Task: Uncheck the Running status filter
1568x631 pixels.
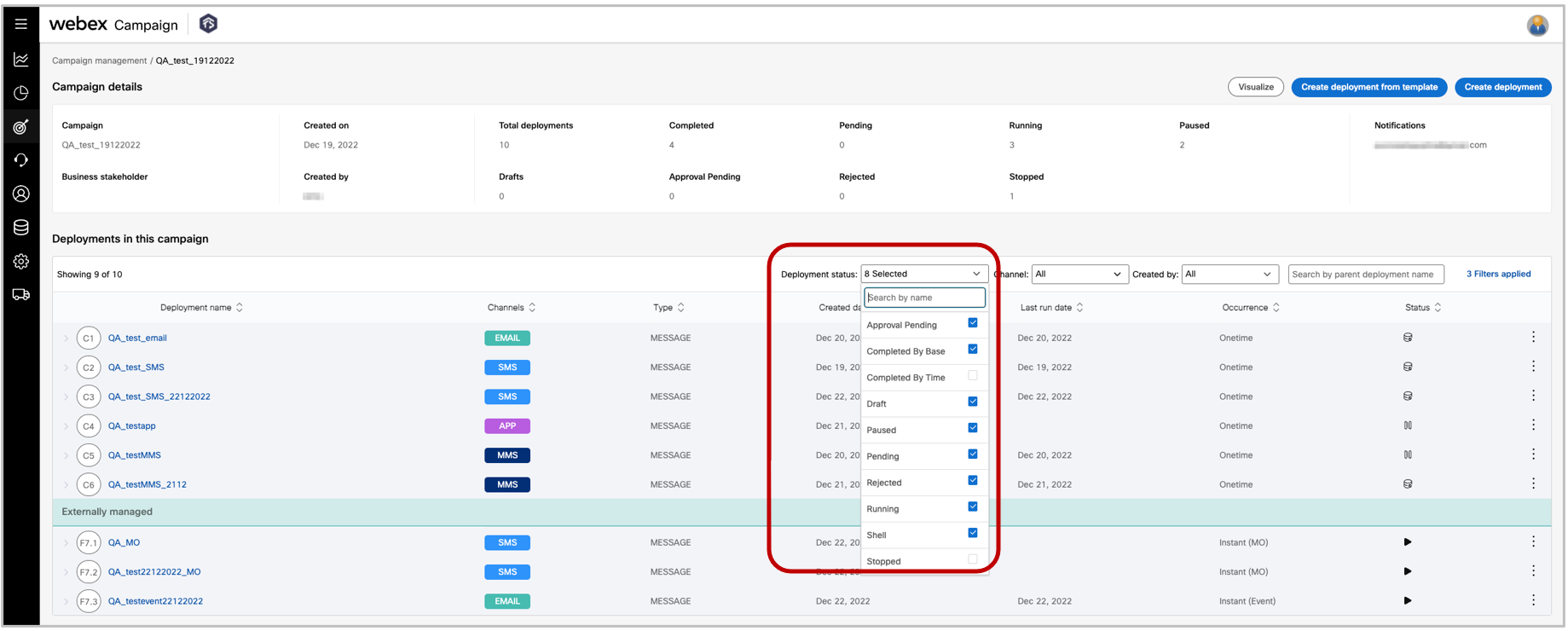Action: tap(973, 507)
